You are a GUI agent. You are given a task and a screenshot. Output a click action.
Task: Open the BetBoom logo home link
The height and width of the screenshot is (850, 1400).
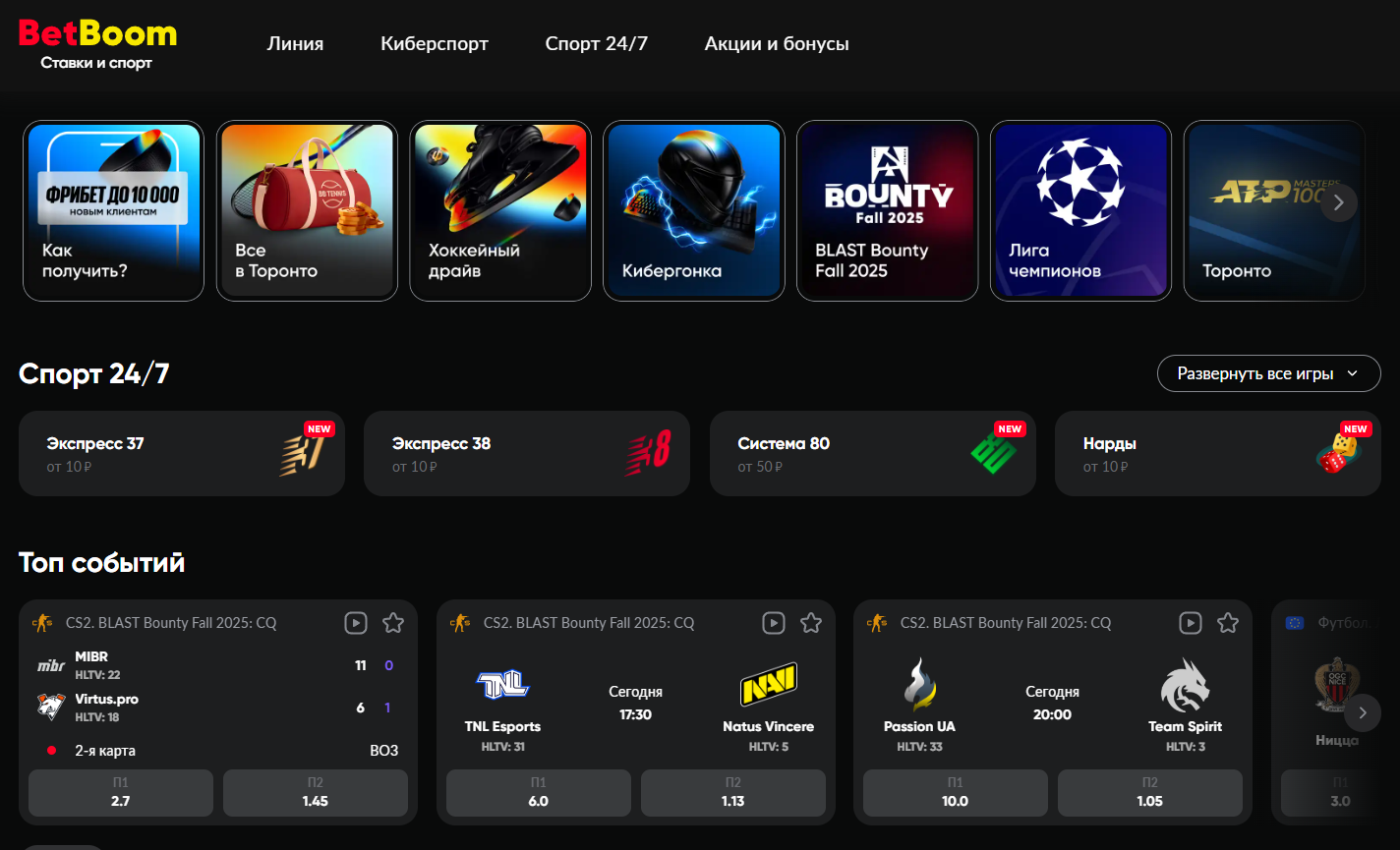click(x=98, y=44)
